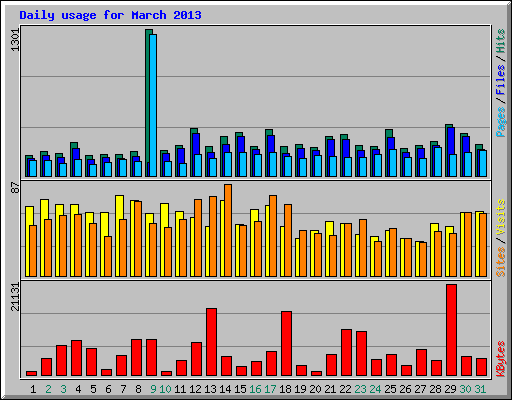Viewport: 512px width, 400px height.
Task: Click the 21131 KBytes axis label
Action: click(x=15, y=297)
